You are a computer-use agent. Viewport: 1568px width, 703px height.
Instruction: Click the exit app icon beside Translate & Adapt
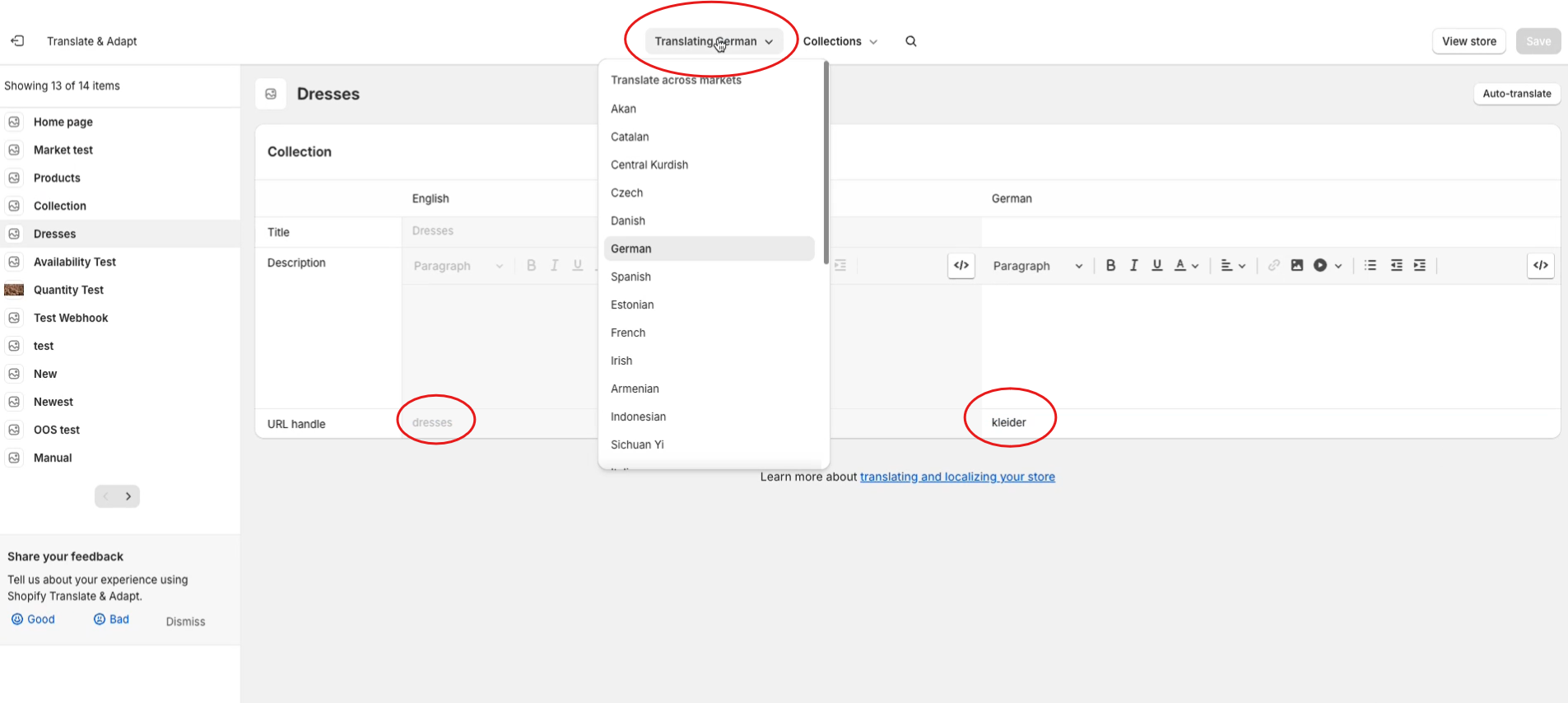[x=17, y=40]
